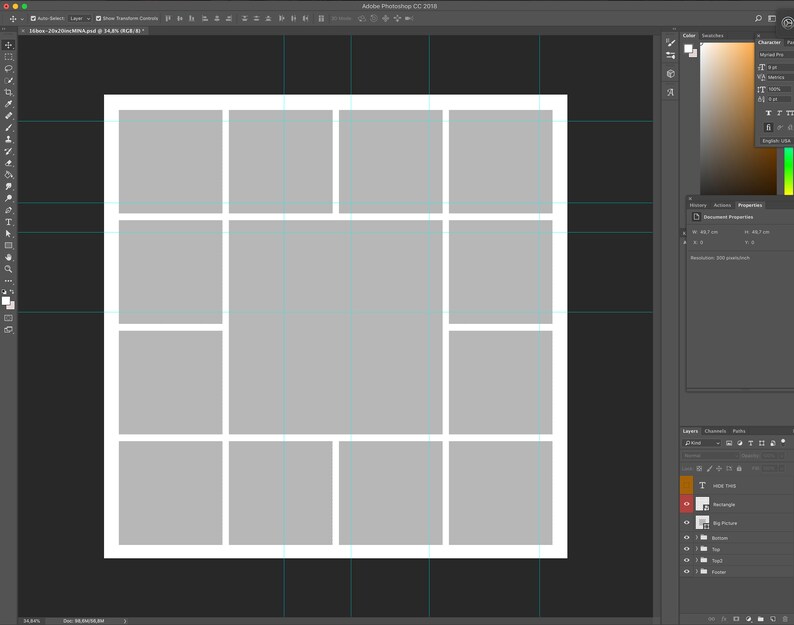
Task: Open the Edit Toolbar ellipsis menu
Action: click(x=9, y=281)
